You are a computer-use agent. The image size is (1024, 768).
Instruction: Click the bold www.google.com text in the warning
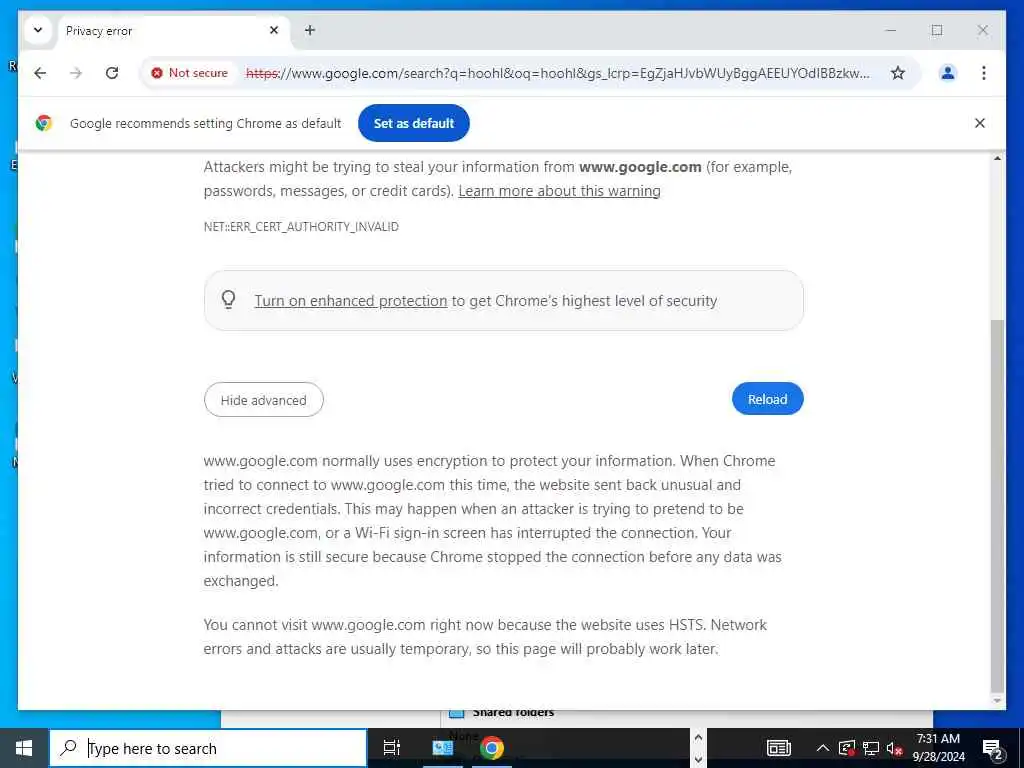coord(640,167)
